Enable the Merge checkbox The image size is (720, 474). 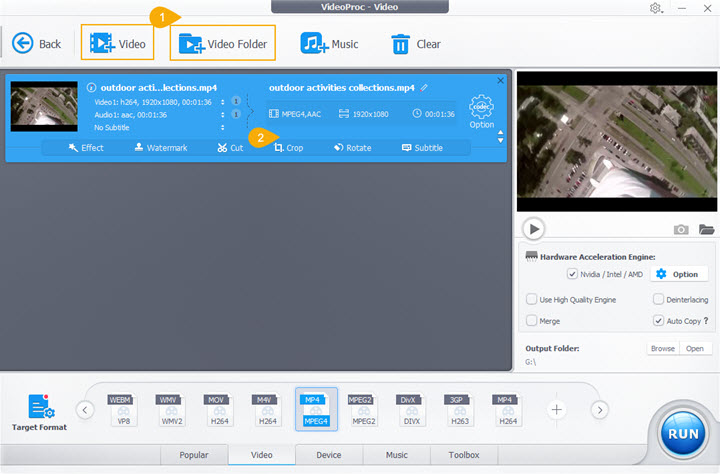pyautogui.click(x=531, y=321)
